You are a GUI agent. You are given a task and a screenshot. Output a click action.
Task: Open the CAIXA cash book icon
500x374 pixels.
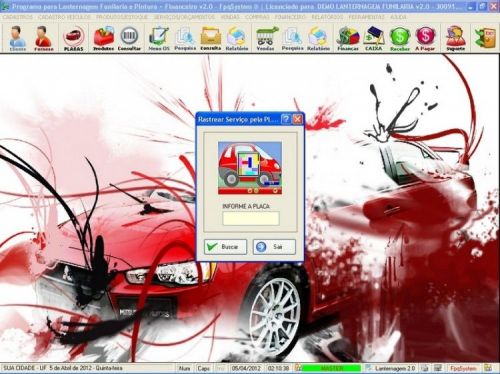point(374,39)
